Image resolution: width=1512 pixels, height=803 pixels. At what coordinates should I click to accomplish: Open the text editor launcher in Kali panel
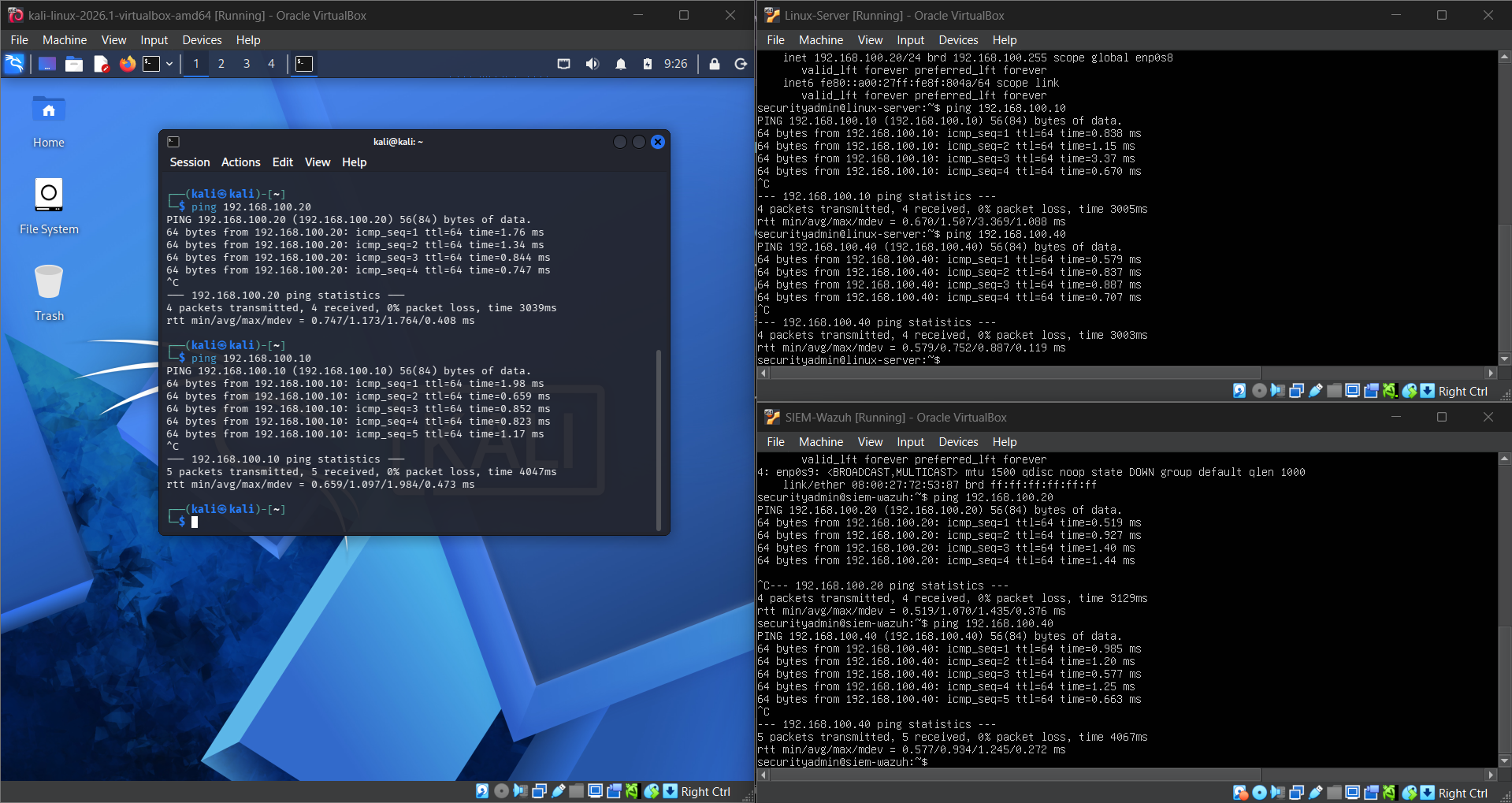click(x=101, y=64)
